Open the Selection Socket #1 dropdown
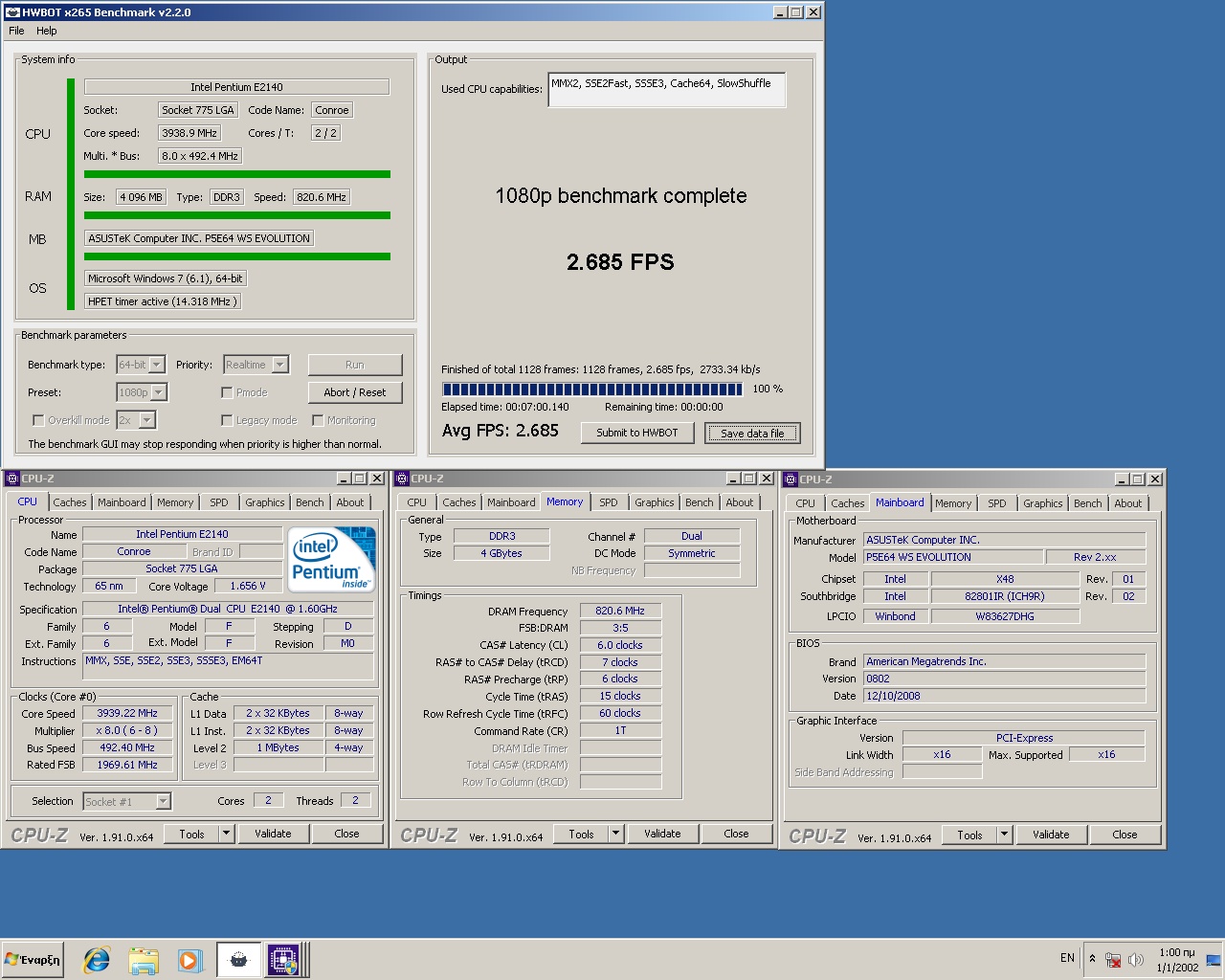Viewport: 1225px width, 980px height. 163,802
